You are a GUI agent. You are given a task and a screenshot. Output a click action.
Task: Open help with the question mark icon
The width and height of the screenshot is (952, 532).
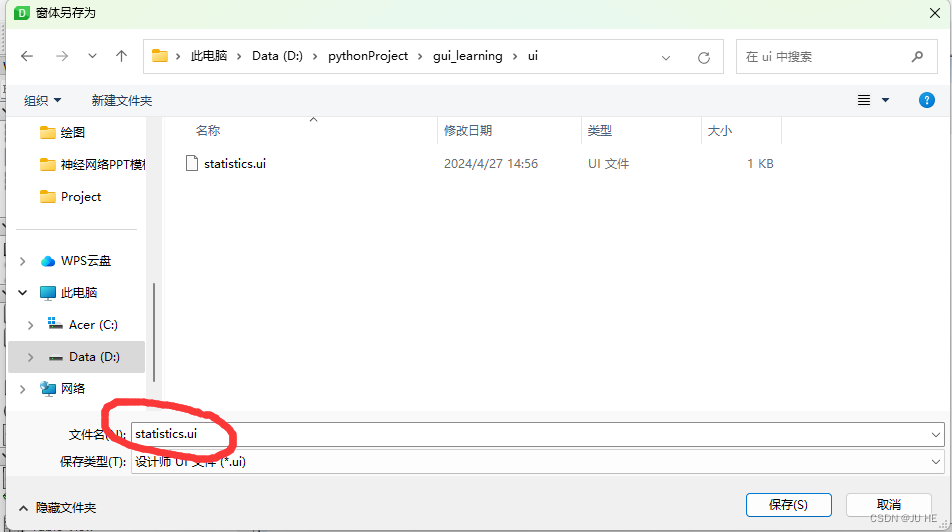tap(926, 100)
